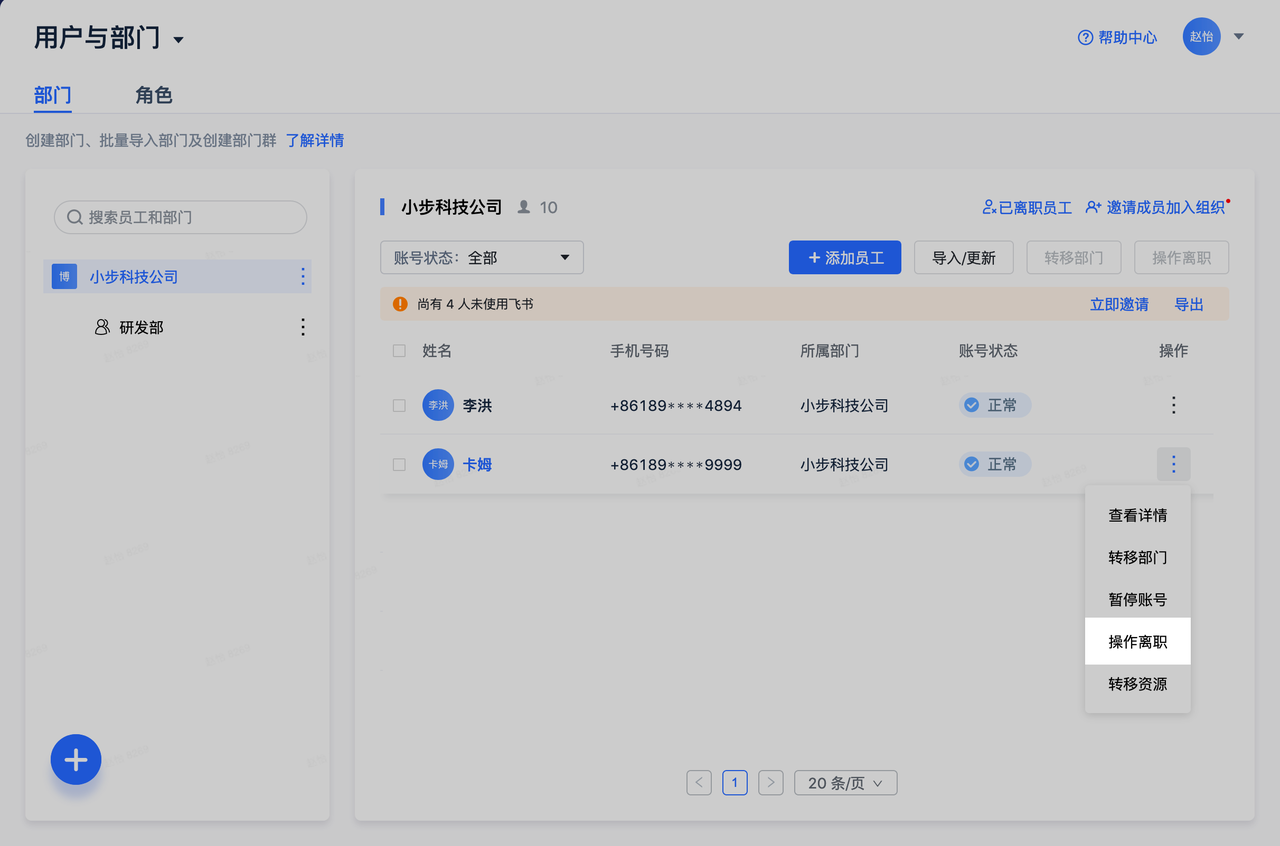Open more options for 小步科技公司 in sidebar
The image size is (1280, 846).
click(x=303, y=277)
